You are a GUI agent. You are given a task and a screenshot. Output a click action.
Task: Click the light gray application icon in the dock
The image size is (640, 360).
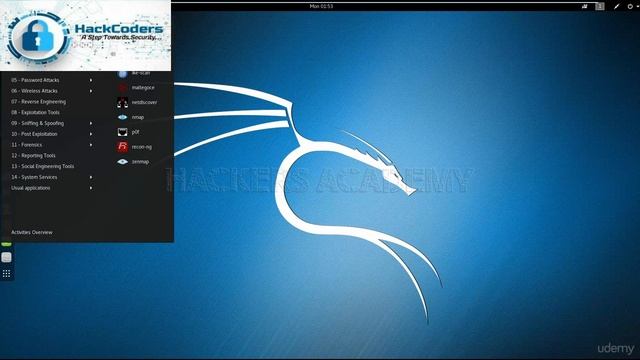coord(7,257)
